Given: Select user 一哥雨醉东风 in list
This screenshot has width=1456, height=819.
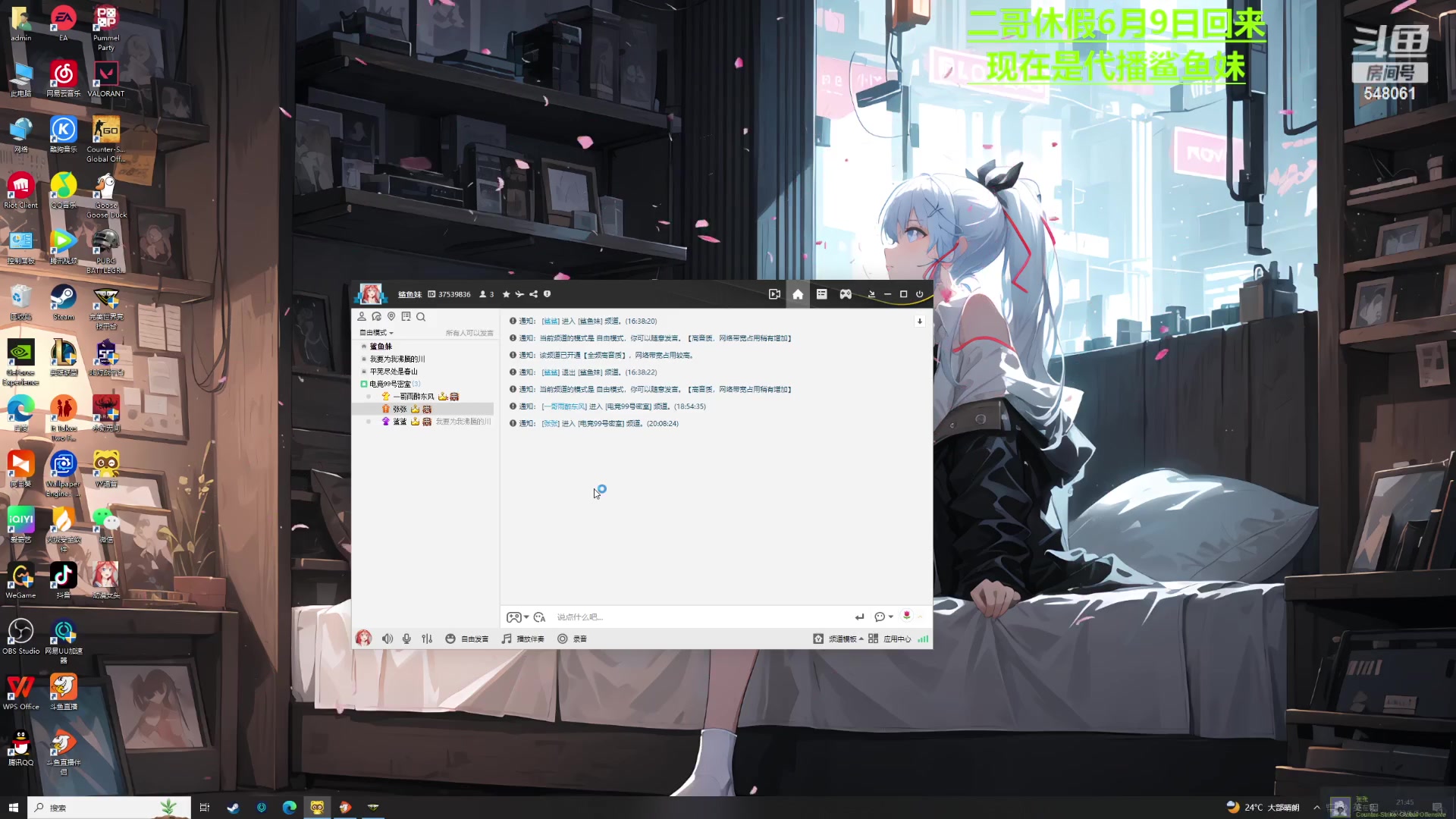Looking at the screenshot, I should pos(414,397).
